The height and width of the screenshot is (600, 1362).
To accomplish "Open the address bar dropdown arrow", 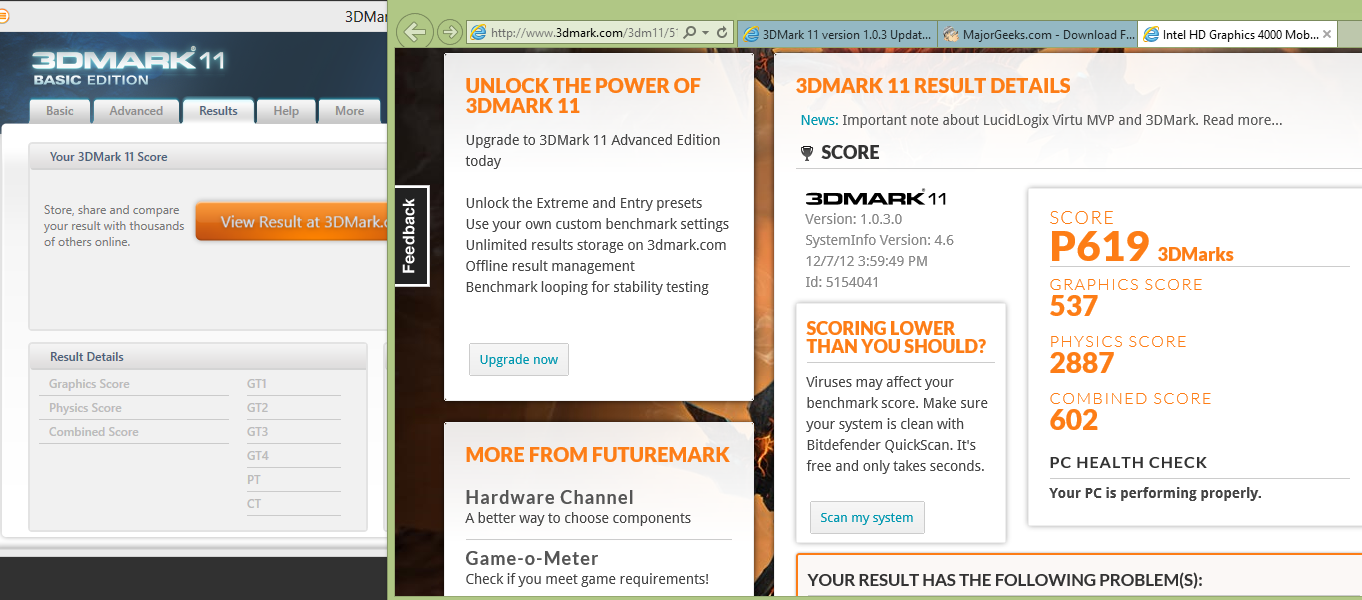I will 706,33.
